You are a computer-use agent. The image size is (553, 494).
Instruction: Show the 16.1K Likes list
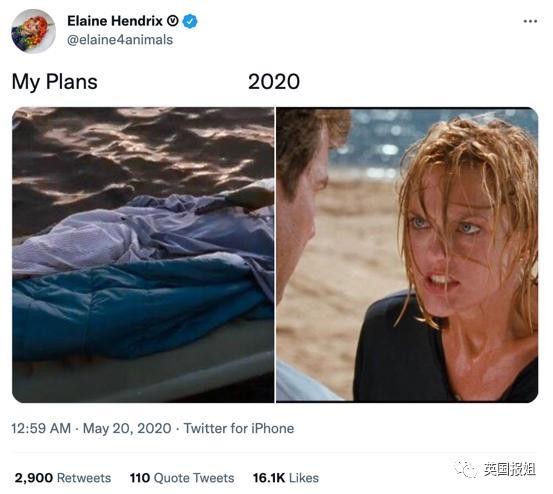pyautogui.click(x=286, y=478)
